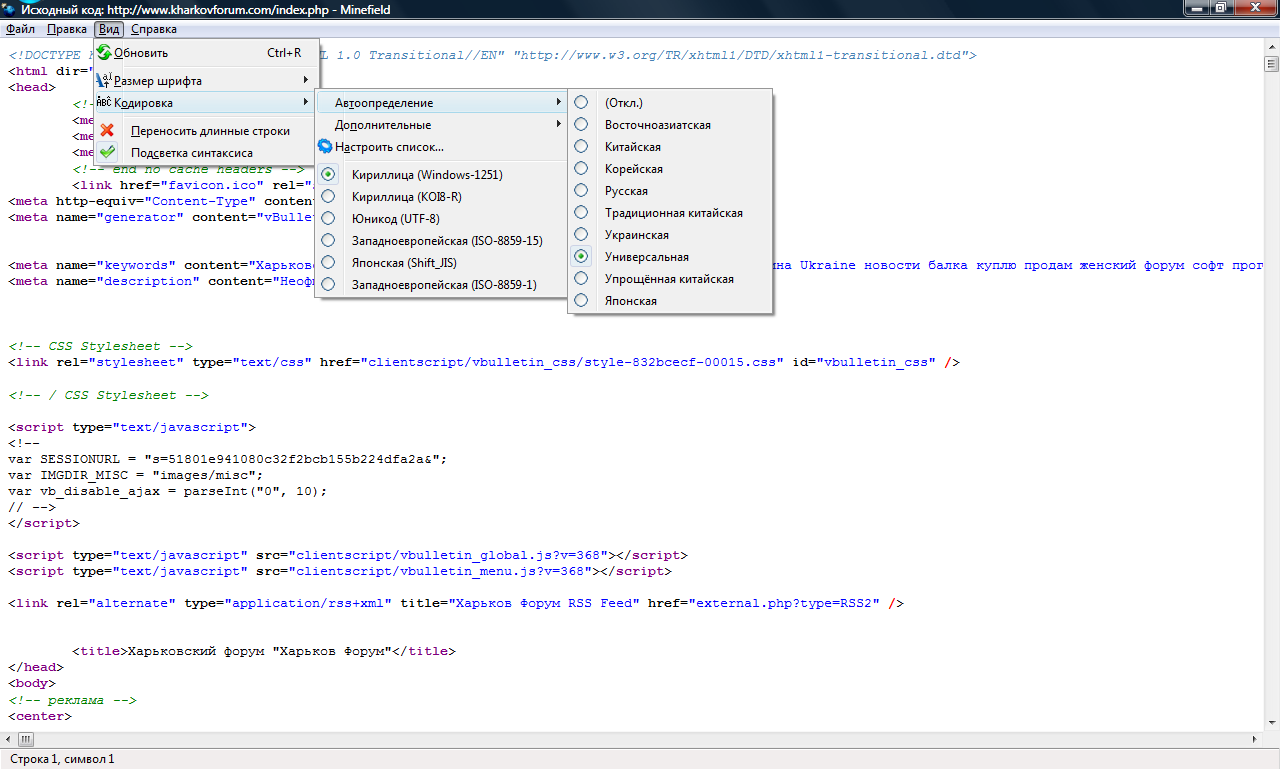Select Юникод (UTF-8) encoding
This screenshot has height=770, width=1280.
click(x=441, y=219)
